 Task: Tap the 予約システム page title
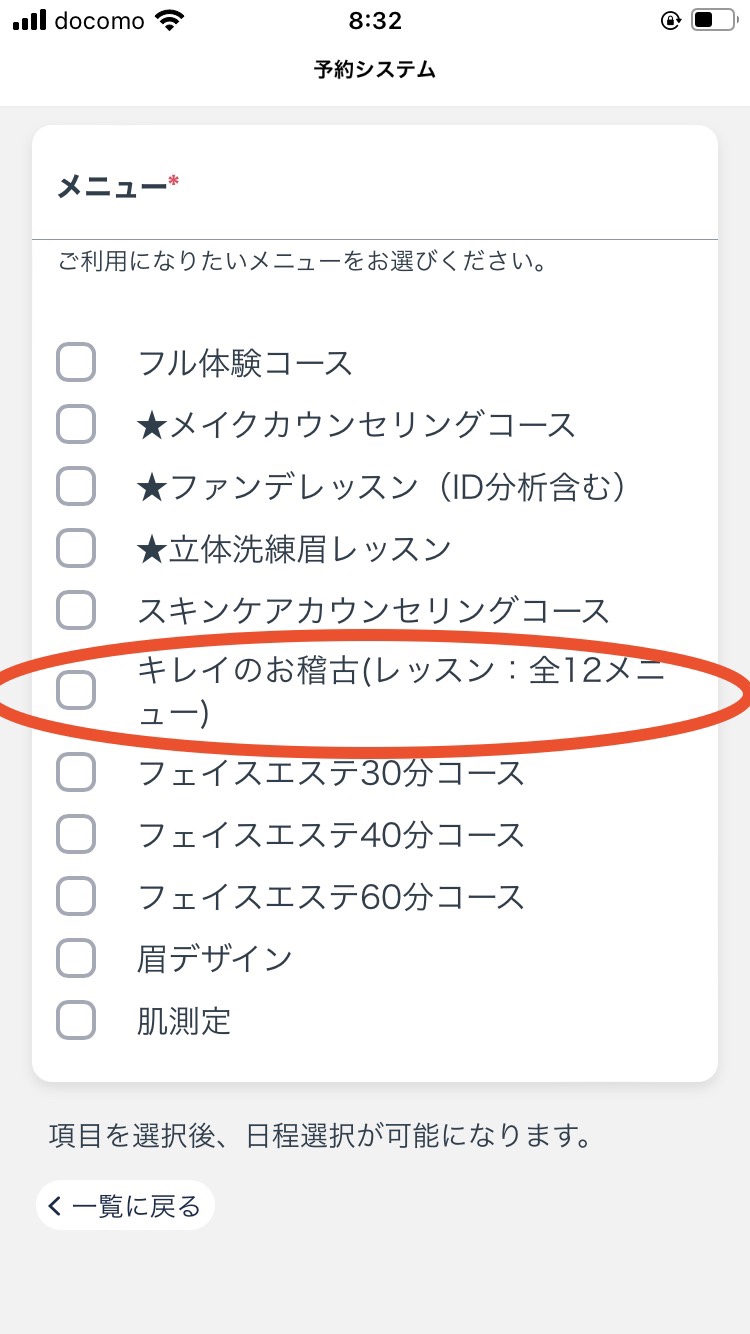click(x=375, y=69)
